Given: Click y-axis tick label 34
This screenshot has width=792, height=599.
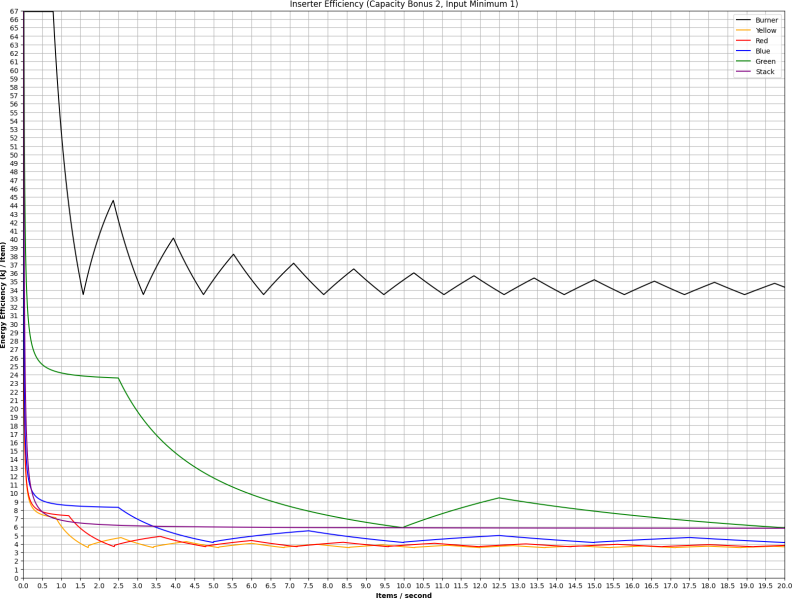Looking at the screenshot, I should point(14,290).
